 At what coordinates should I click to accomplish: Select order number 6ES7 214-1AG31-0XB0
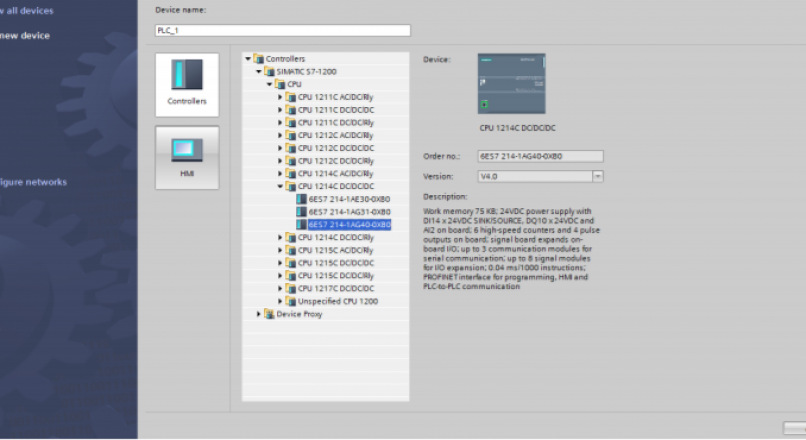(x=350, y=212)
